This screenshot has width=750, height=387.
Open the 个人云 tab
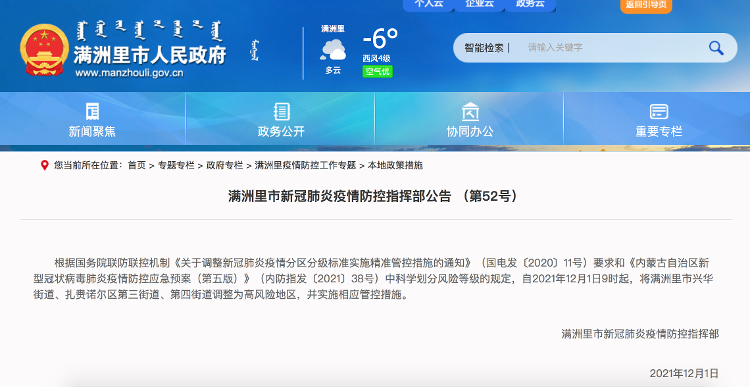(429, 5)
